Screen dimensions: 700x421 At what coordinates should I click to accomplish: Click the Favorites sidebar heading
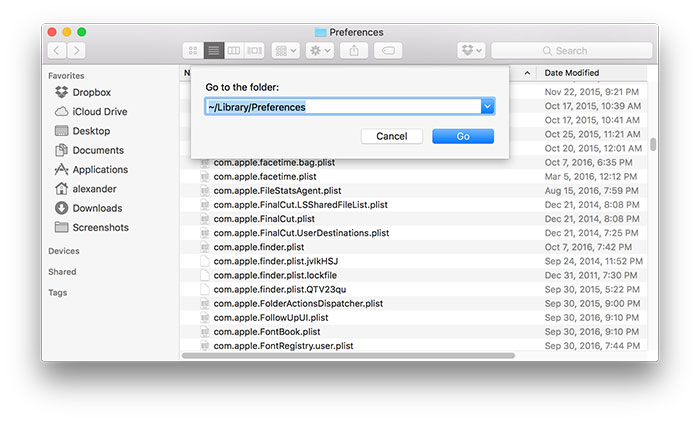coord(66,76)
